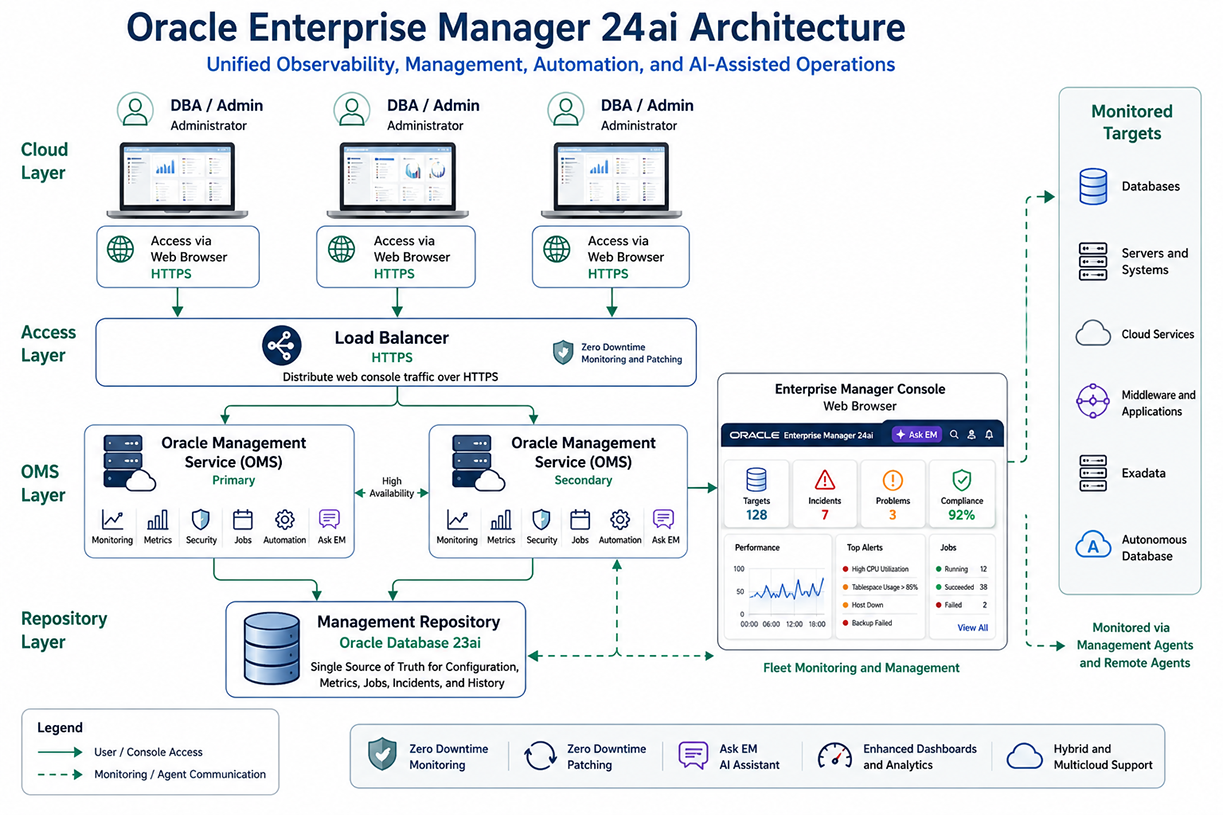Image resolution: width=1223 pixels, height=815 pixels.
Task: Click Monitoring / Agent Communication legend entry
Action: (152, 774)
